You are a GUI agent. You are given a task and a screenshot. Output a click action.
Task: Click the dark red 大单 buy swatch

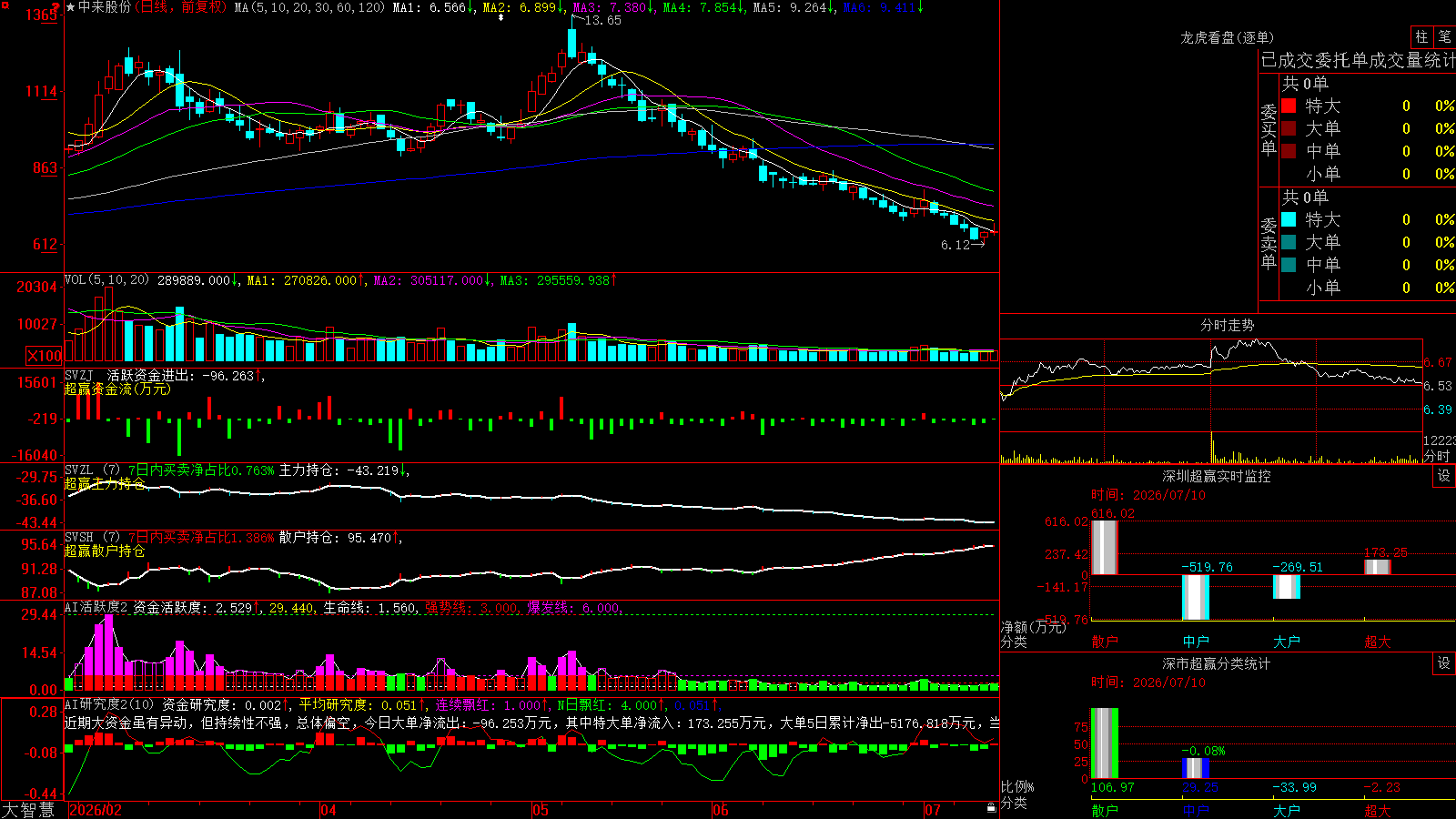[1289, 128]
